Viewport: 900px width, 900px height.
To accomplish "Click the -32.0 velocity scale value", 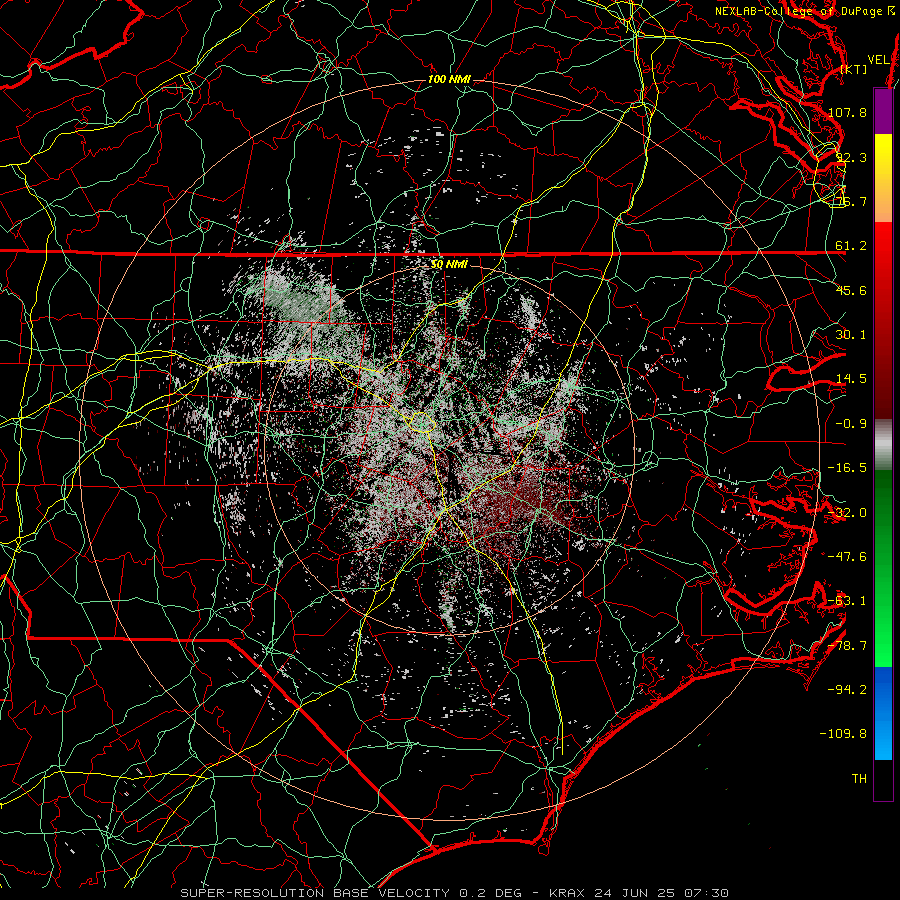I will click(848, 512).
